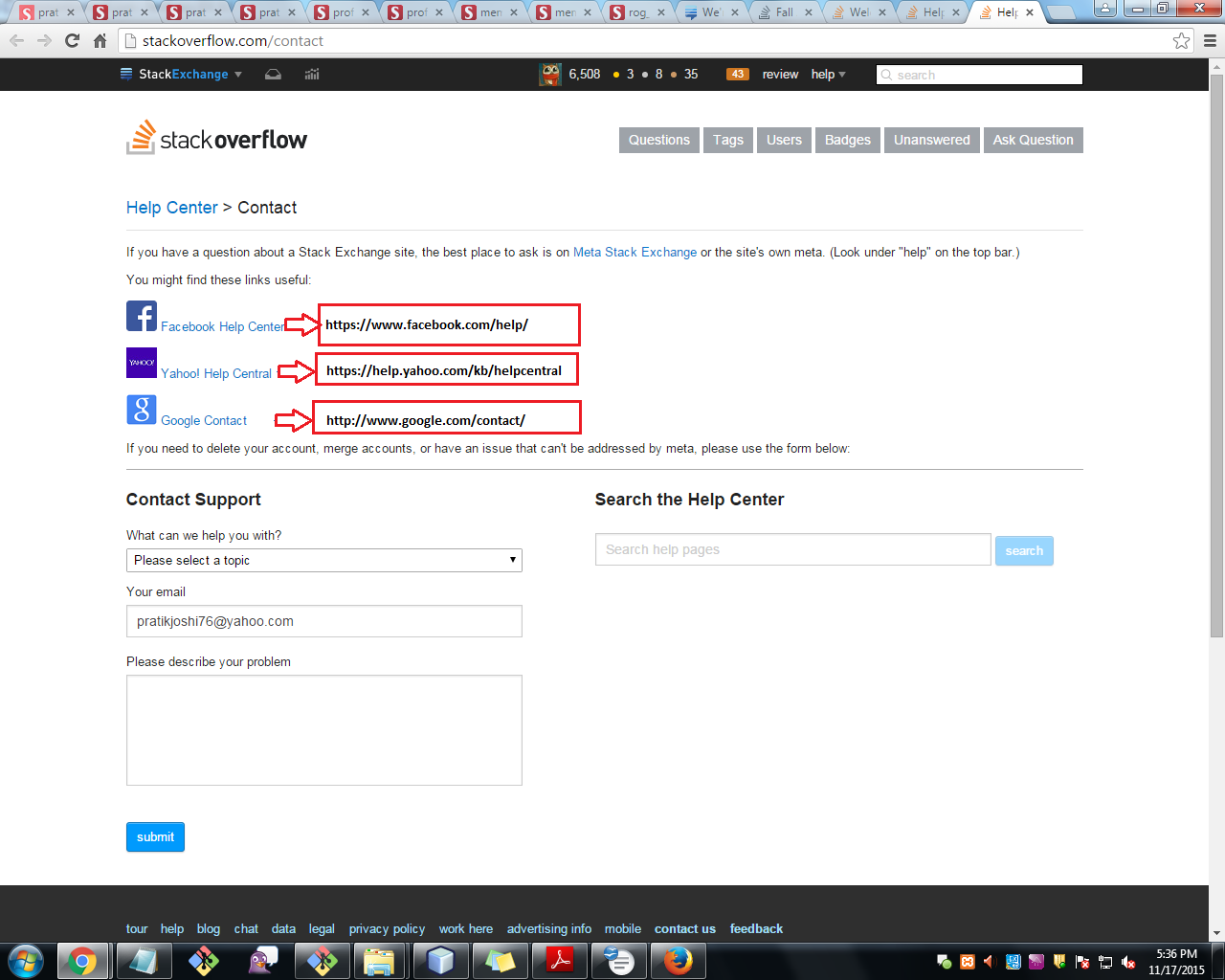Open the Facebook Help Center link
Viewport: 1225px width, 980px height.
coord(223,326)
